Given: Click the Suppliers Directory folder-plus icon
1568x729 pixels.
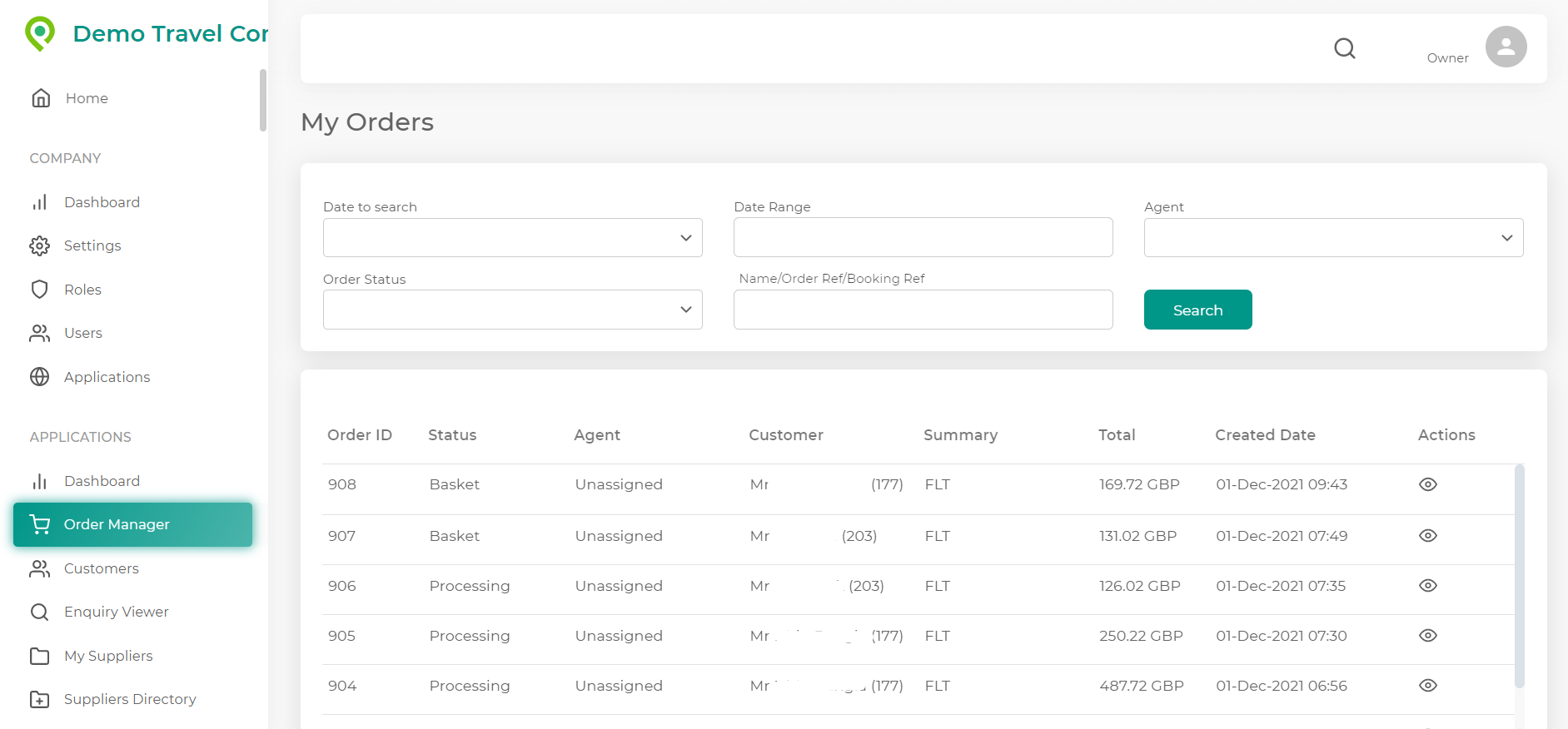Looking at the screenshot, I should coord(39,699).
